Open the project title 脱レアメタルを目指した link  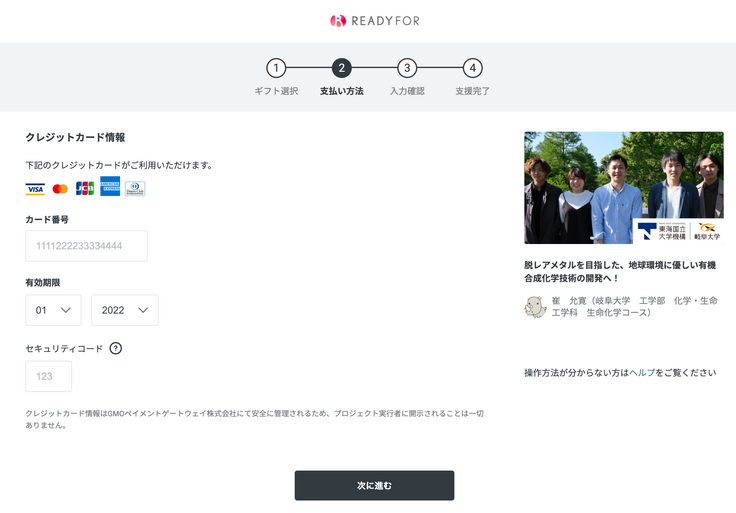click(x=620, y=271)
